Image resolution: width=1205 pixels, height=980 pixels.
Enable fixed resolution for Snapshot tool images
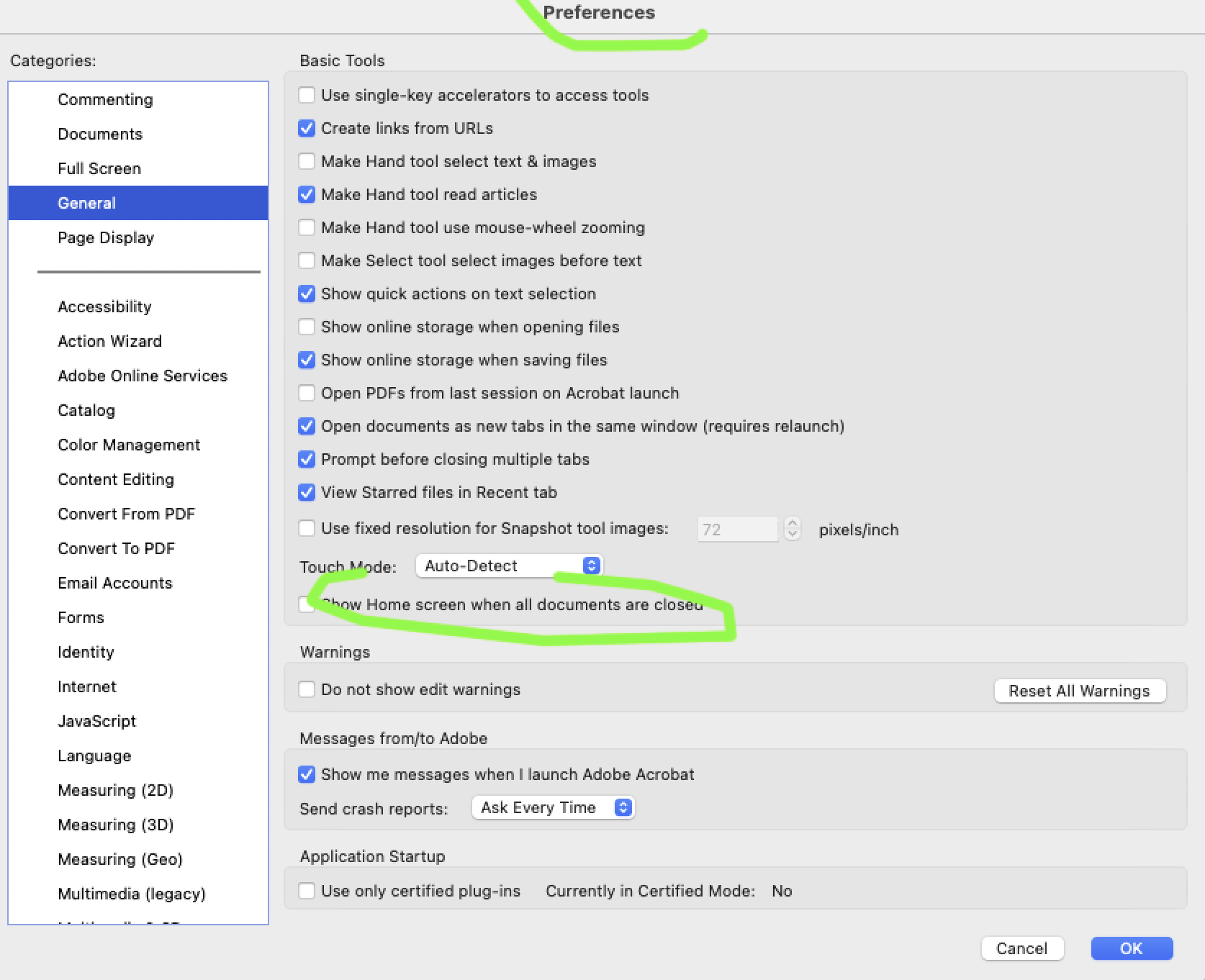(x=307, y=528)
